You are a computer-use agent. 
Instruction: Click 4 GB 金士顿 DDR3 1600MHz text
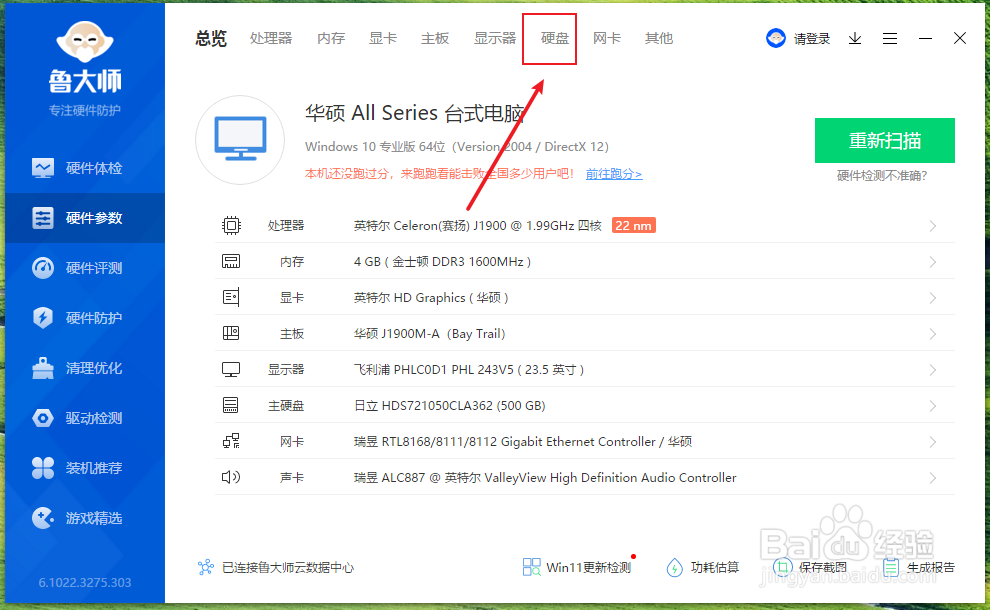click(x=442, y=261)
